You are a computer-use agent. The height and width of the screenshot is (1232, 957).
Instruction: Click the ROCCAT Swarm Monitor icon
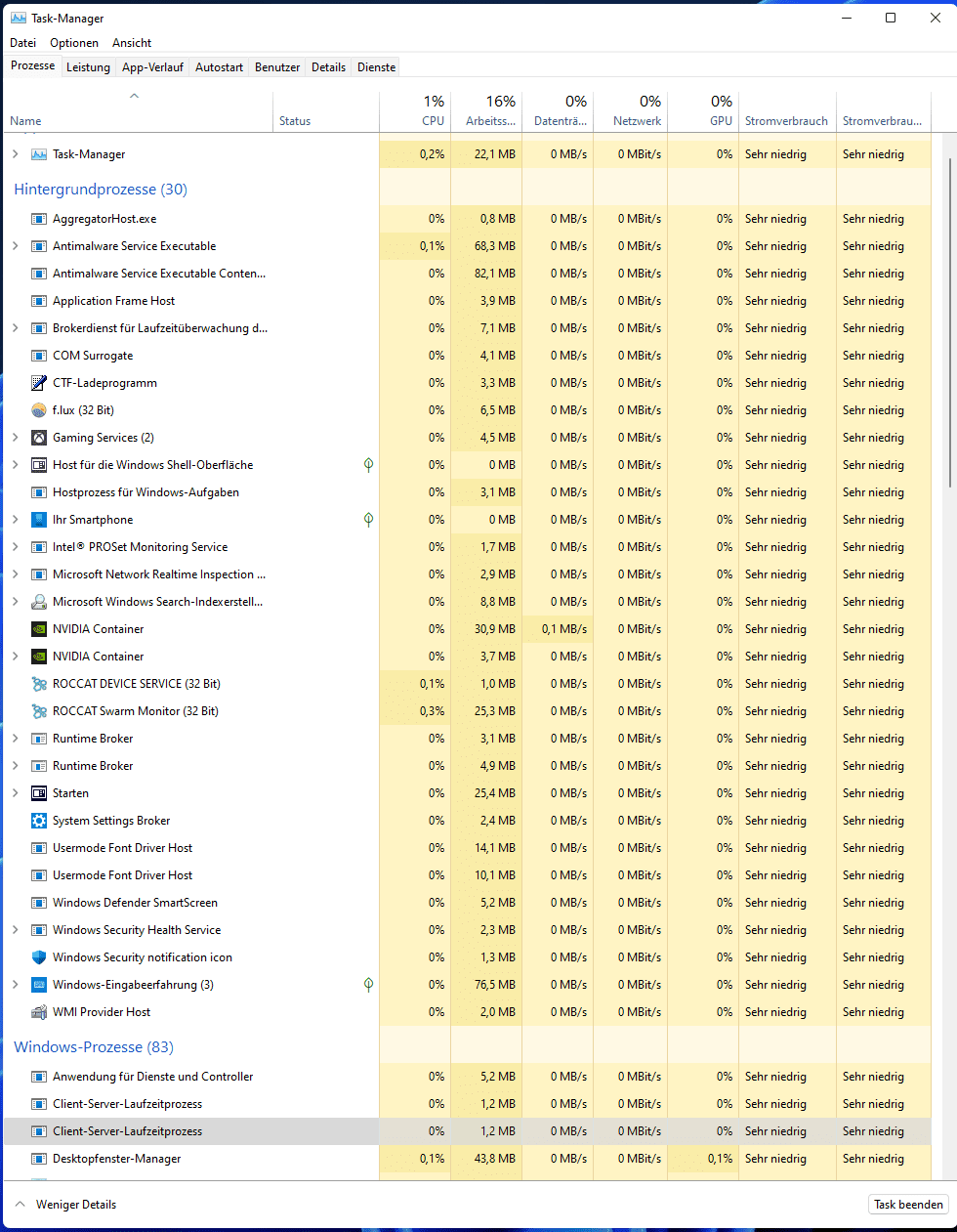click(x=39, y=711)
